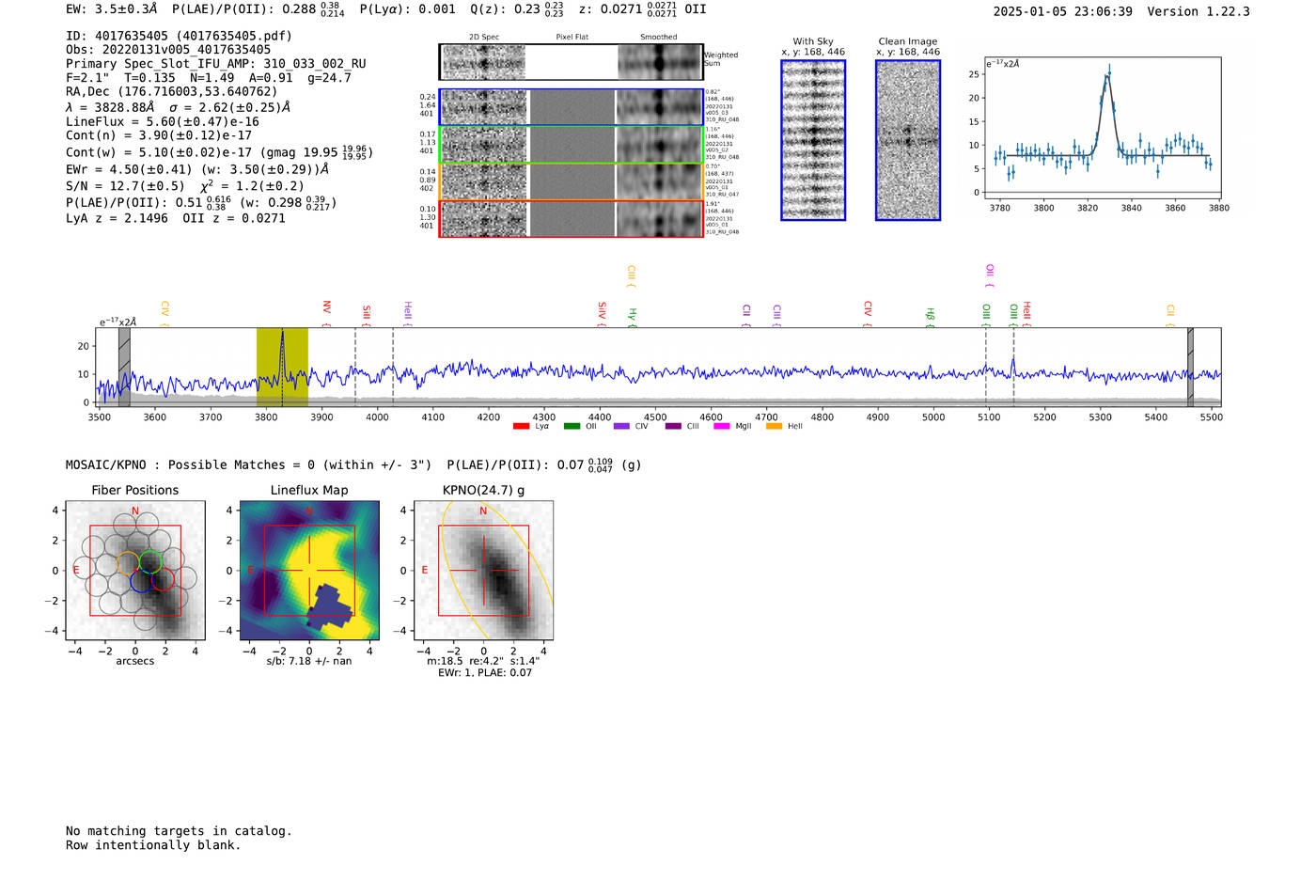This screenshot has height=896, width=1316.
Task: Click the 'Q(z): 0.23' header value
Action: tap(506, 9)
